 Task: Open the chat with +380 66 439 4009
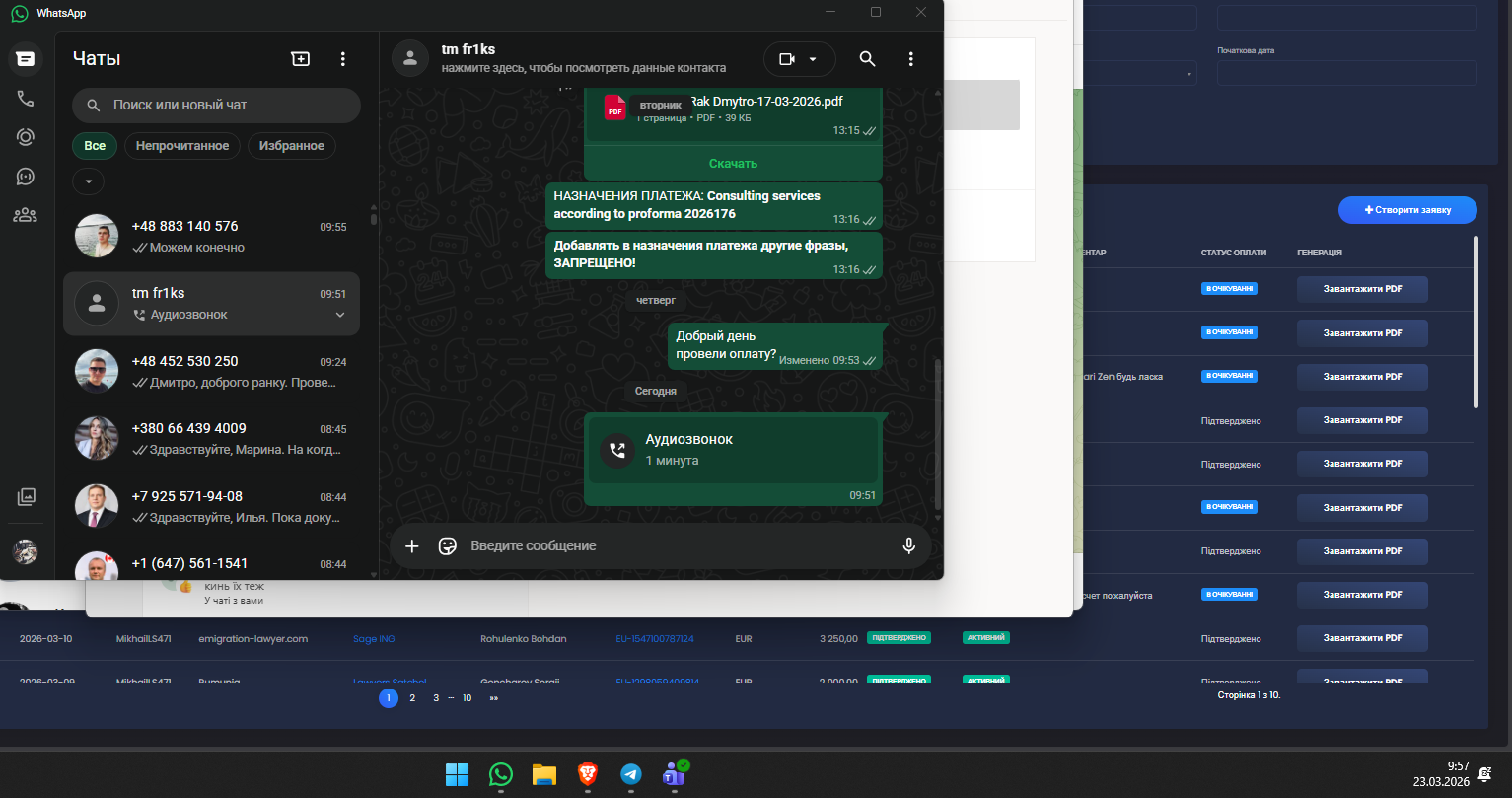211,438
